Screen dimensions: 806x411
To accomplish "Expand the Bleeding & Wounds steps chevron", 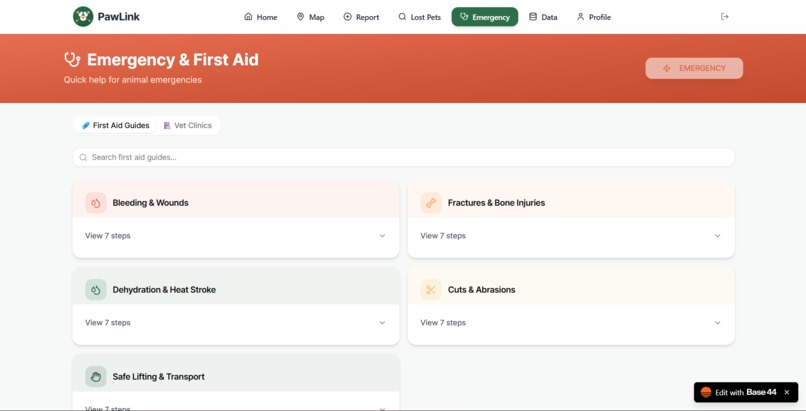I will [x=382, y=236].
